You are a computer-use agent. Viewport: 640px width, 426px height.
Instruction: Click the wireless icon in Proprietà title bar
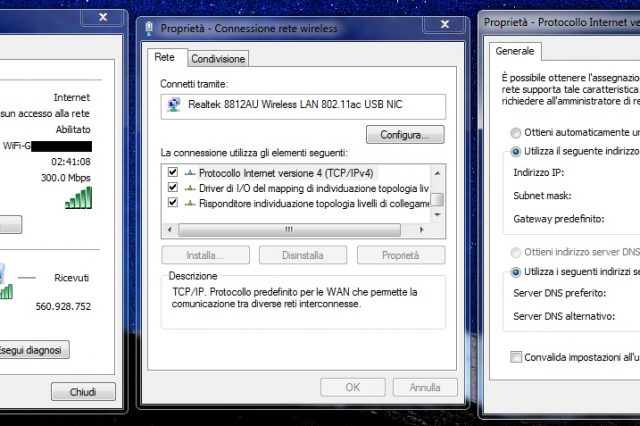pos(149,28)
